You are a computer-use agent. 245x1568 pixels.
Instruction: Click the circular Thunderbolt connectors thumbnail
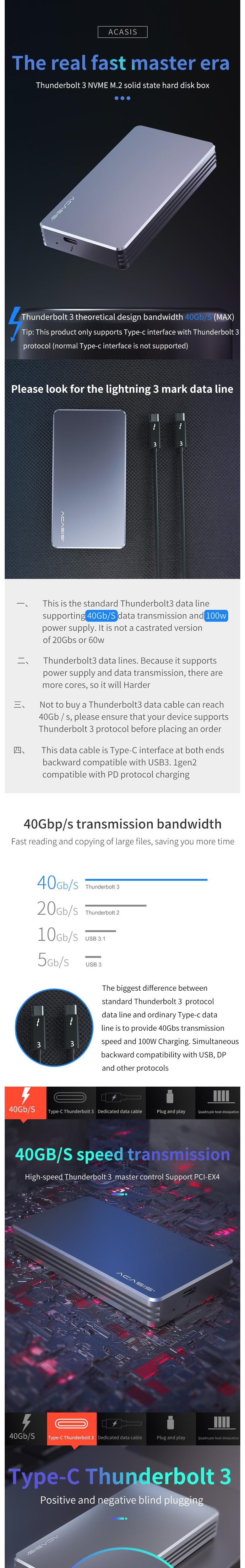tap(54, 1028)
